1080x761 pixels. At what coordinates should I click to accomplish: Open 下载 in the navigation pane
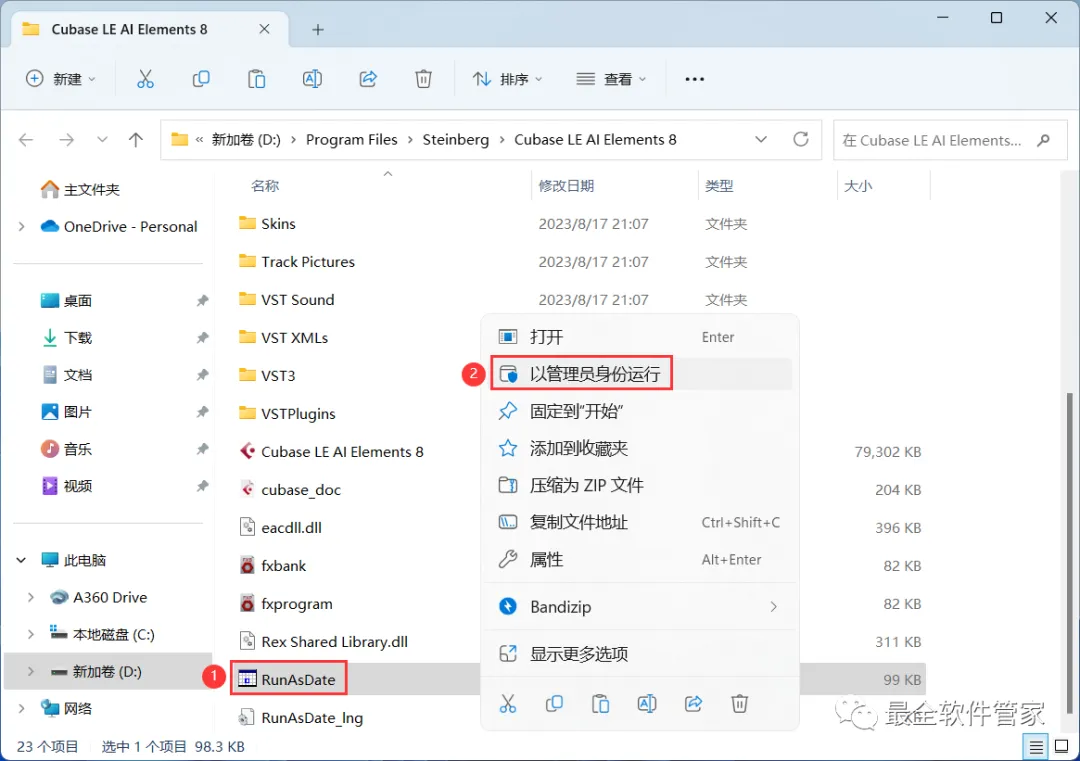click(67, 338)
